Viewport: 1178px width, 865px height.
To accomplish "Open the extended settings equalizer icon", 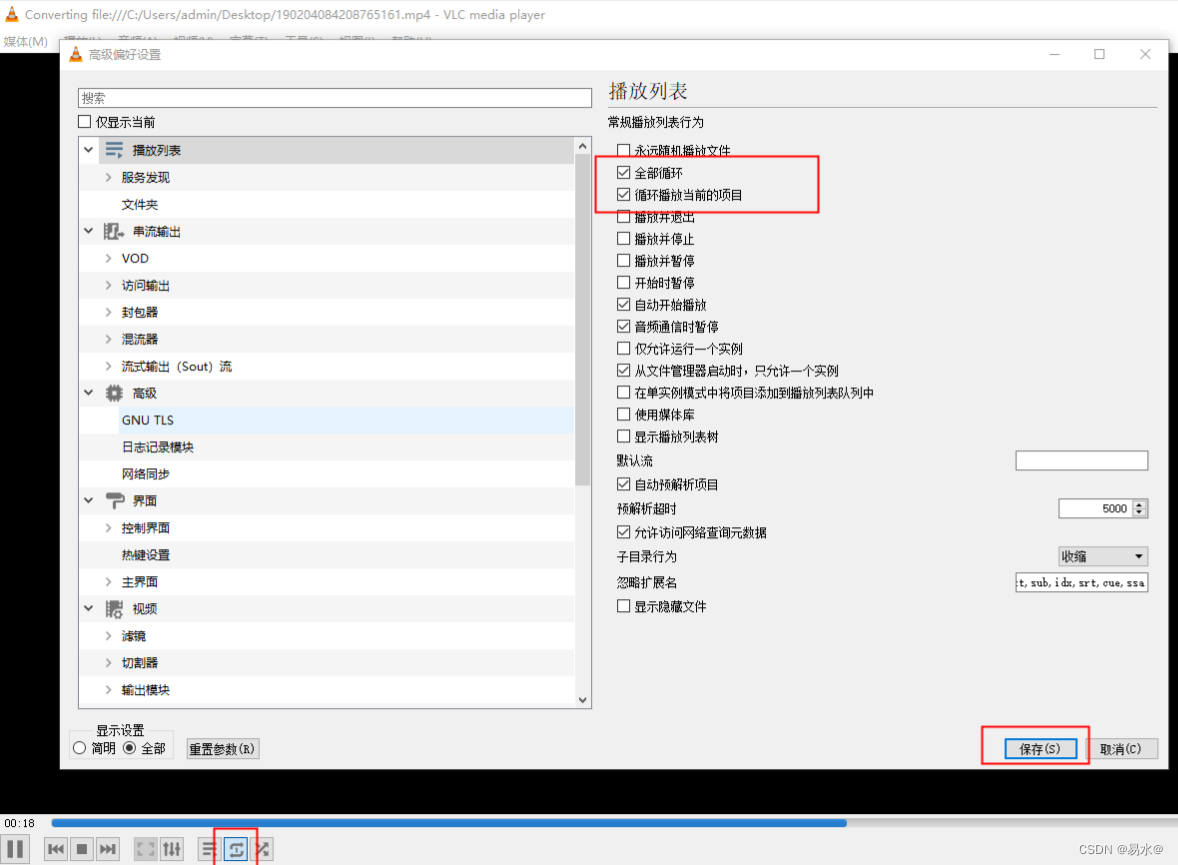I will 171,848.
